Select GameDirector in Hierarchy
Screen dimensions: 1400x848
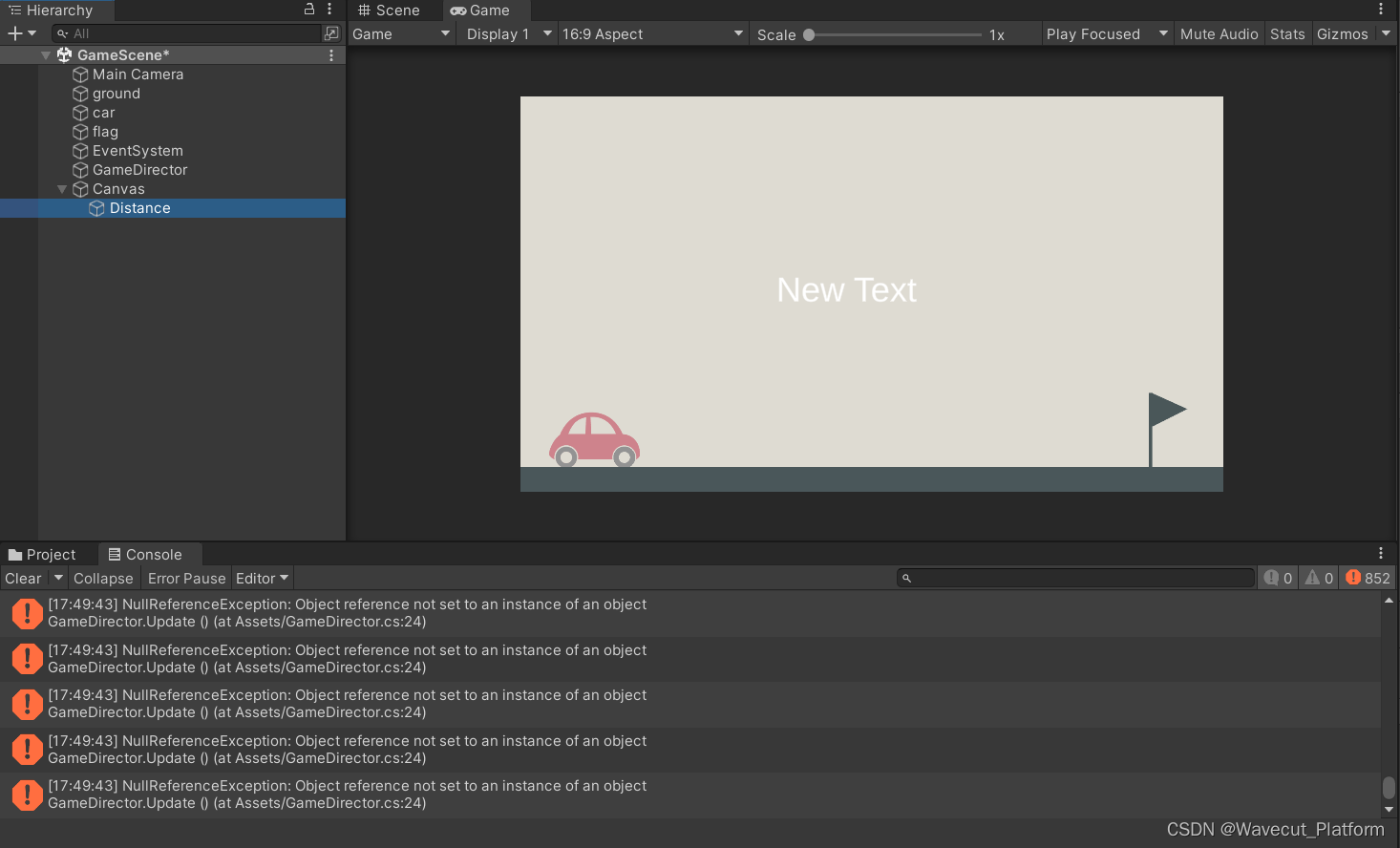coord(139,170)
